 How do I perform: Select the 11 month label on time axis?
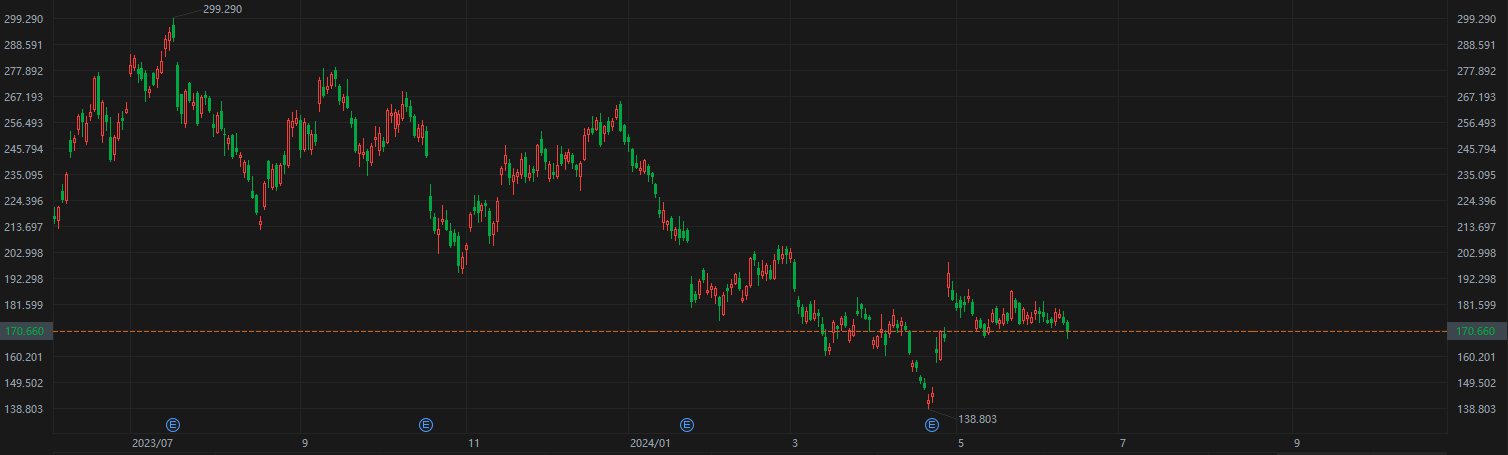(x=474, y=441)
